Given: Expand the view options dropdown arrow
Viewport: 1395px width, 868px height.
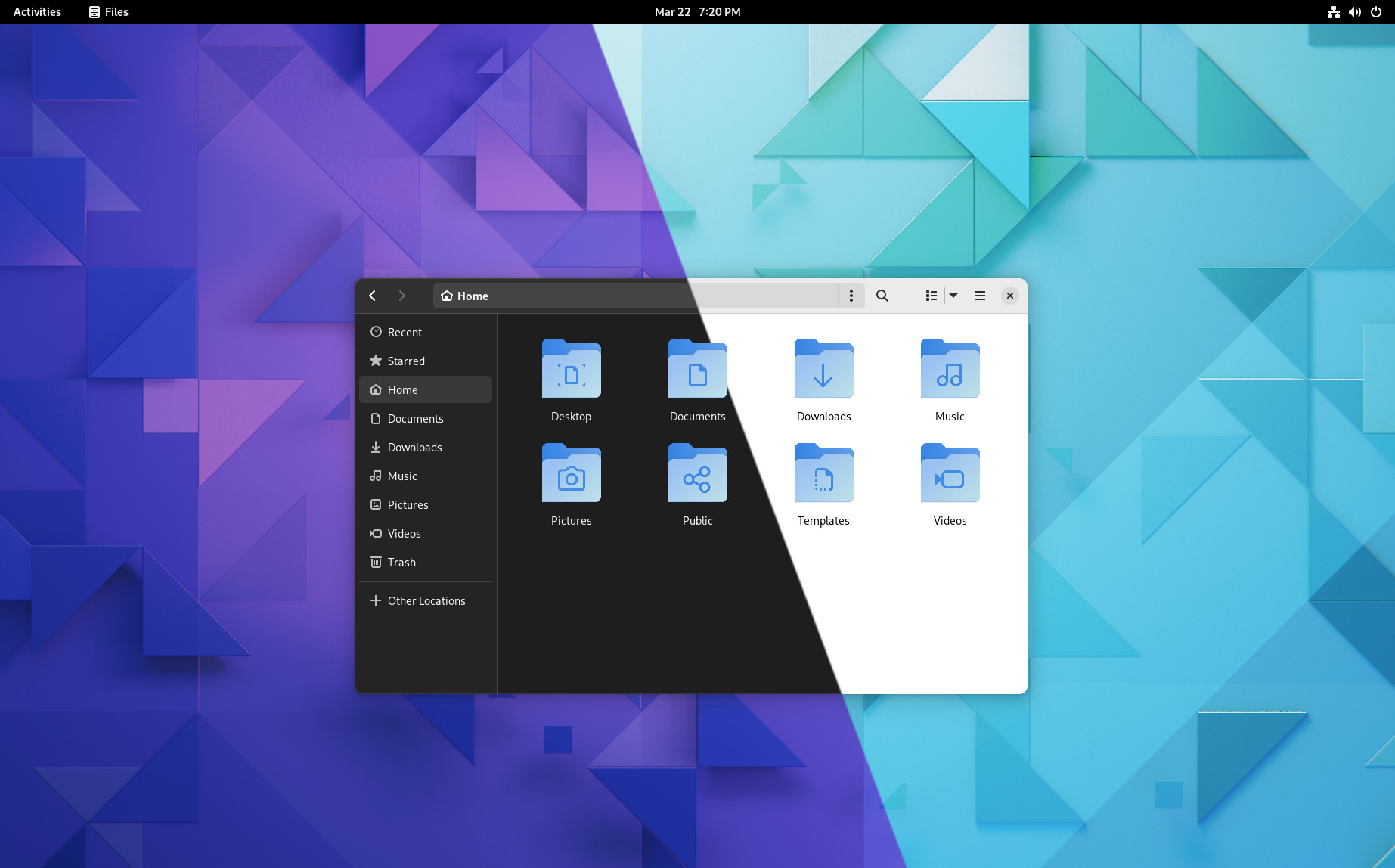Looking at the screenshot, I should 953,296.
